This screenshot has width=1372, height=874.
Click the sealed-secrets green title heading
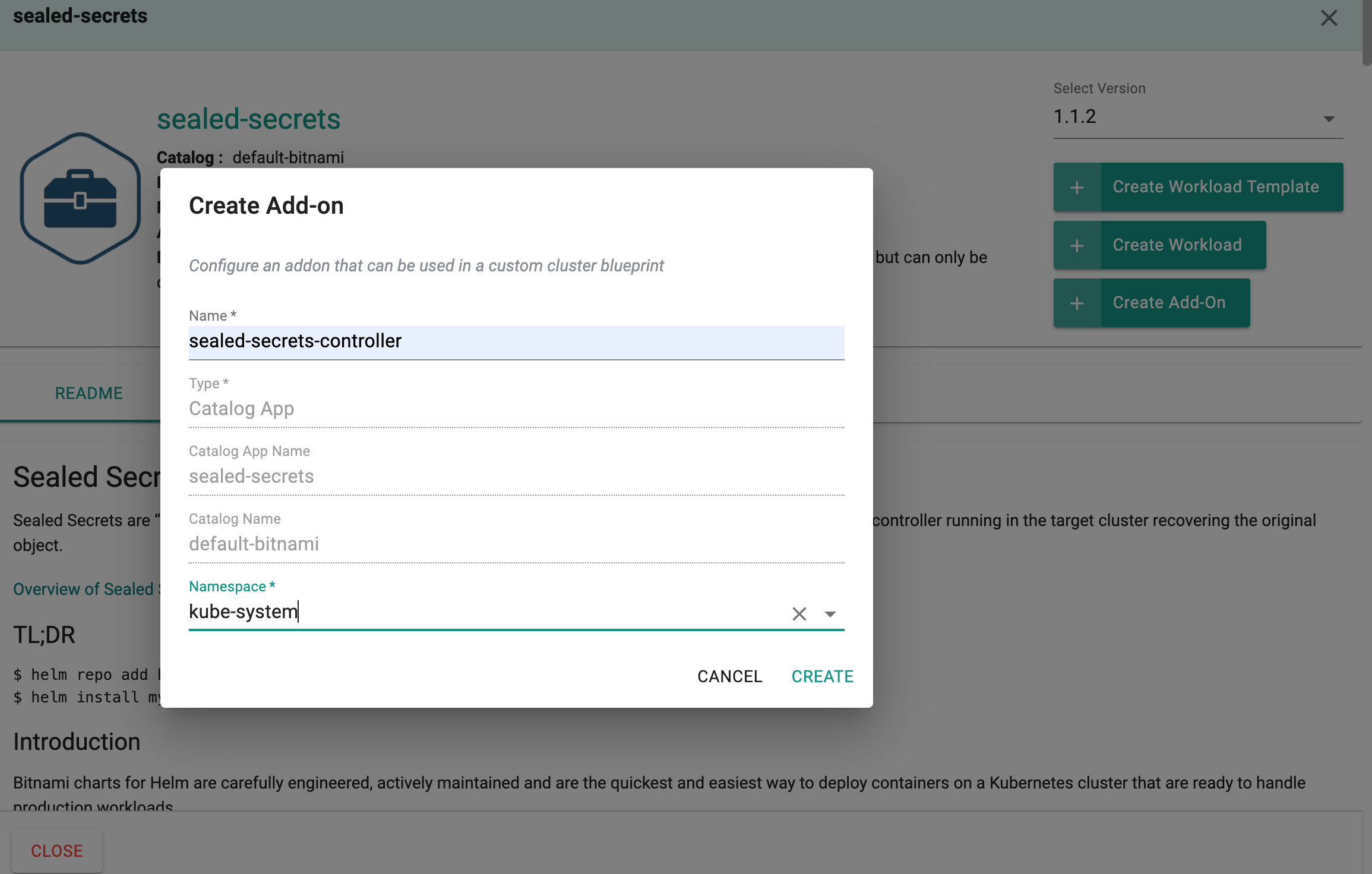[x=248, y=119]
